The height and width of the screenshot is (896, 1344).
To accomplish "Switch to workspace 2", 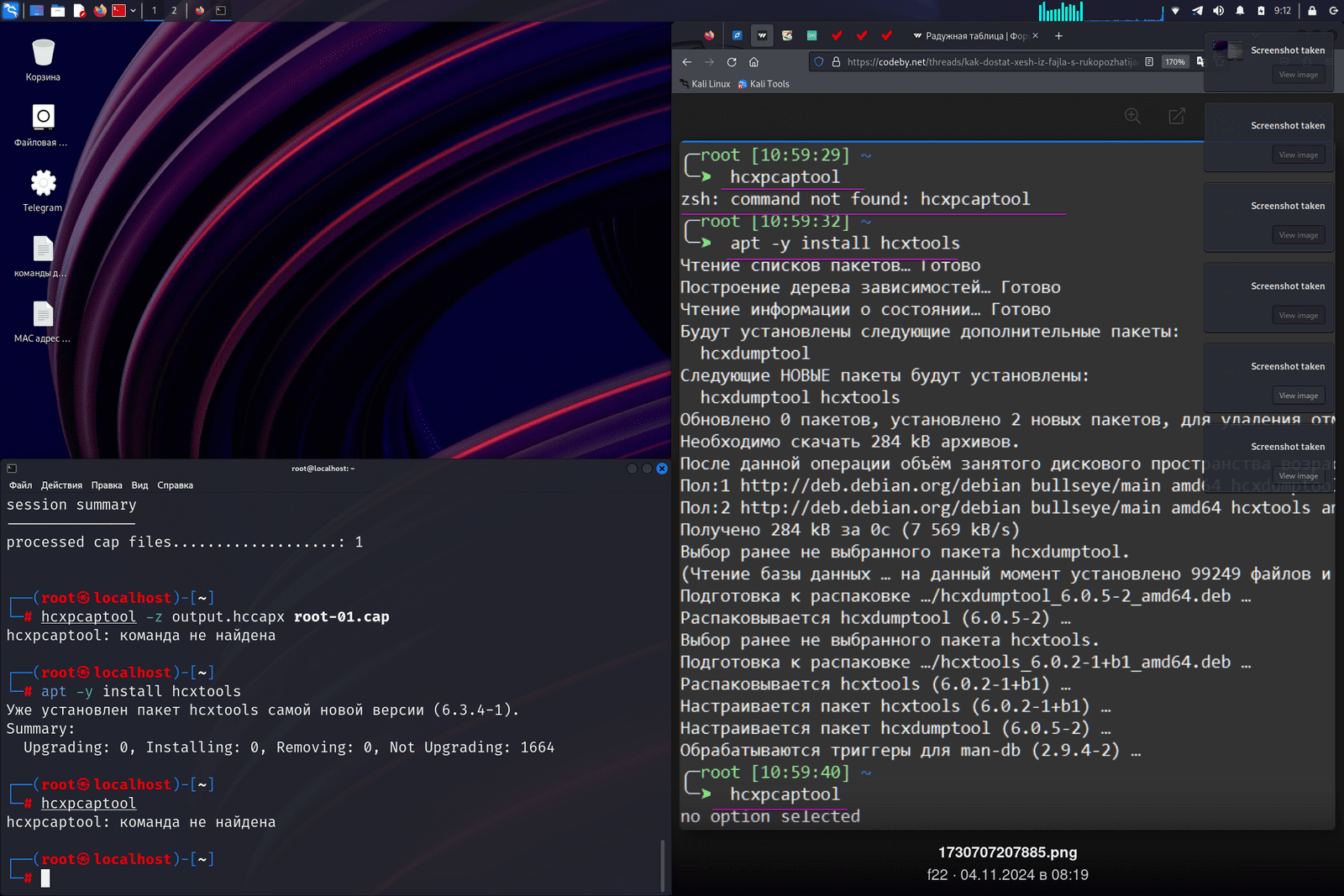I will (174, 11).
